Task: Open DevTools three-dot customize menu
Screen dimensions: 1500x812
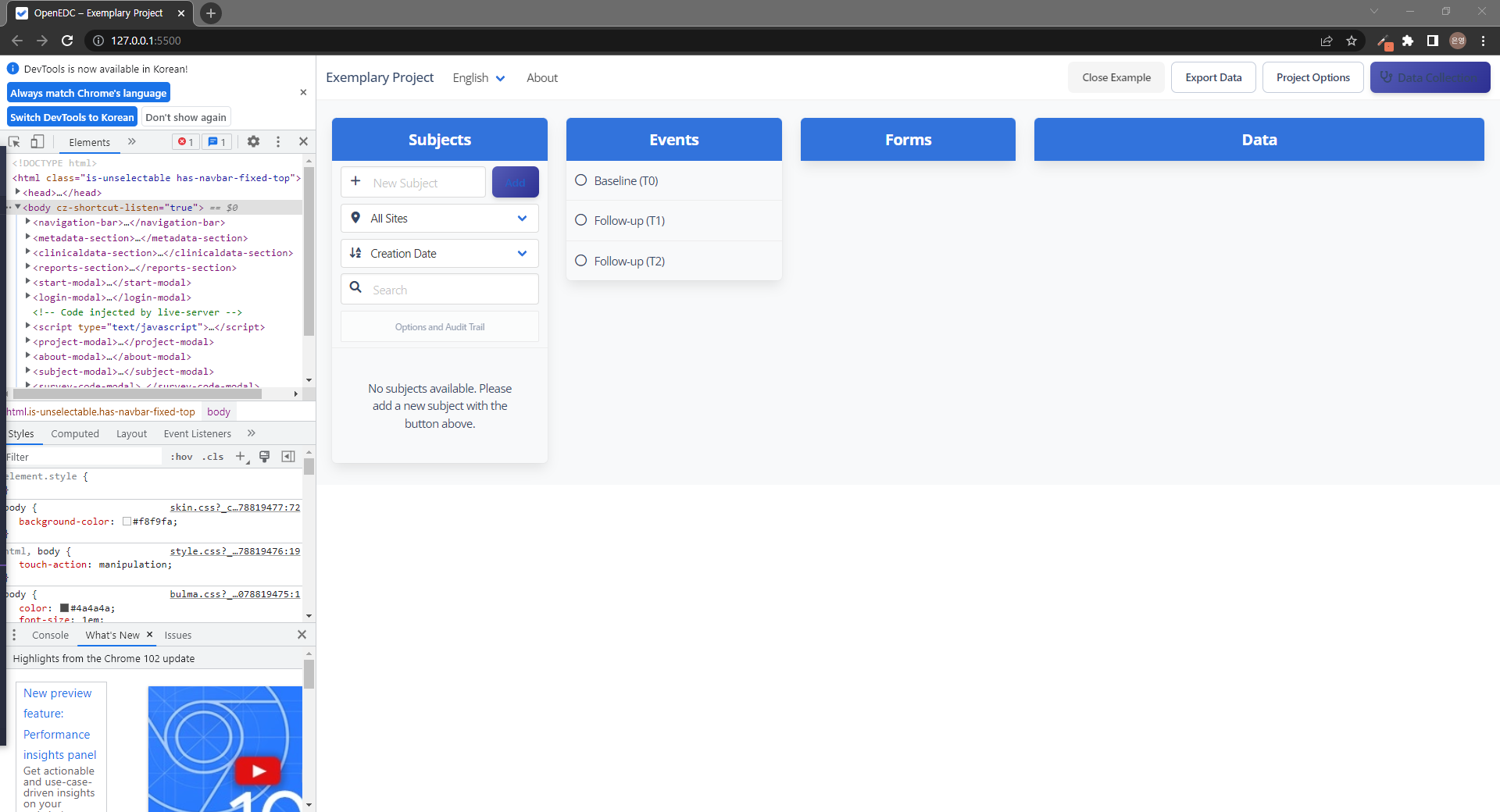Action: (278, 142)
